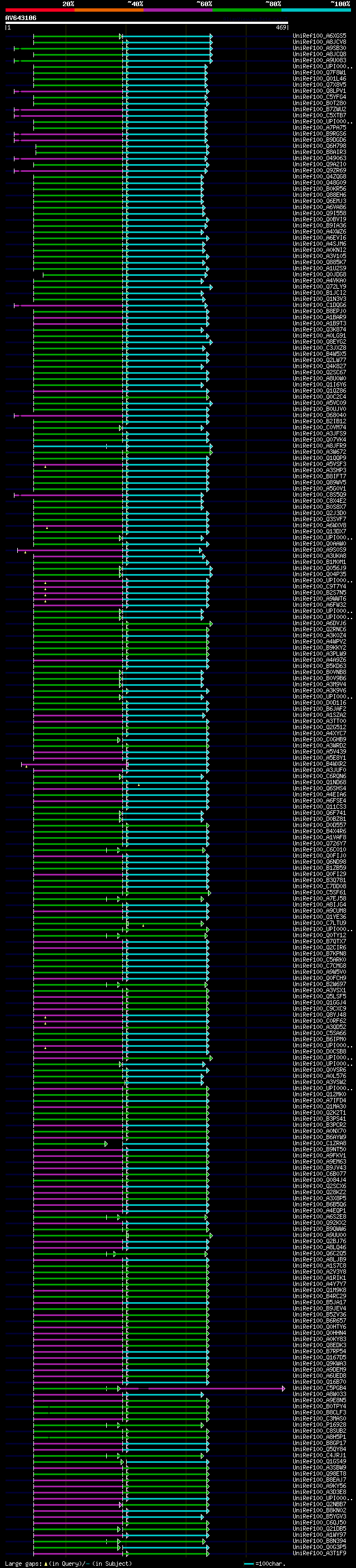
Task: Click the UniRef100_Q72LY9 entry
Action: pyautogui.click(x=319, y=286)
